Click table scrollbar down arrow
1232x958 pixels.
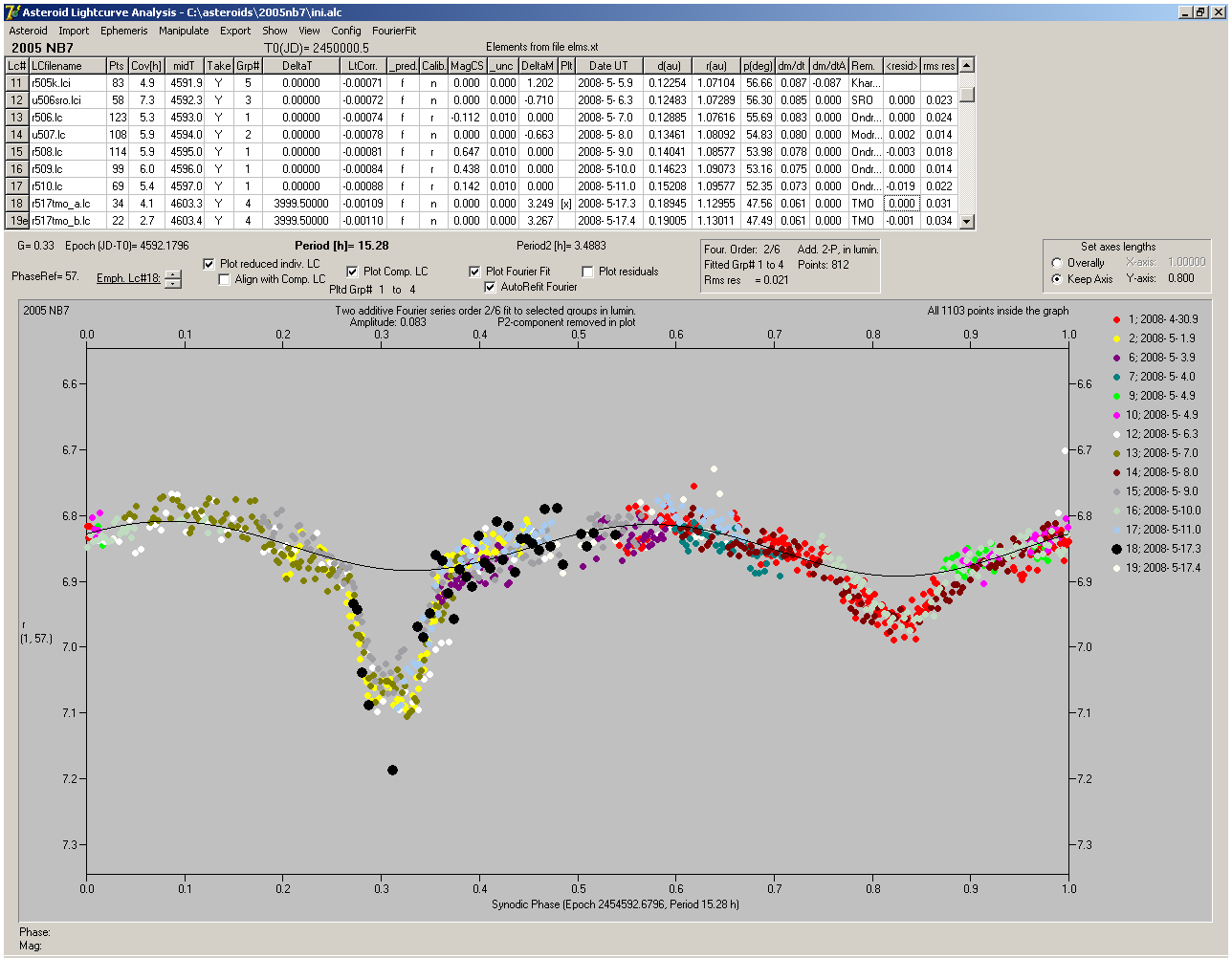967,222
